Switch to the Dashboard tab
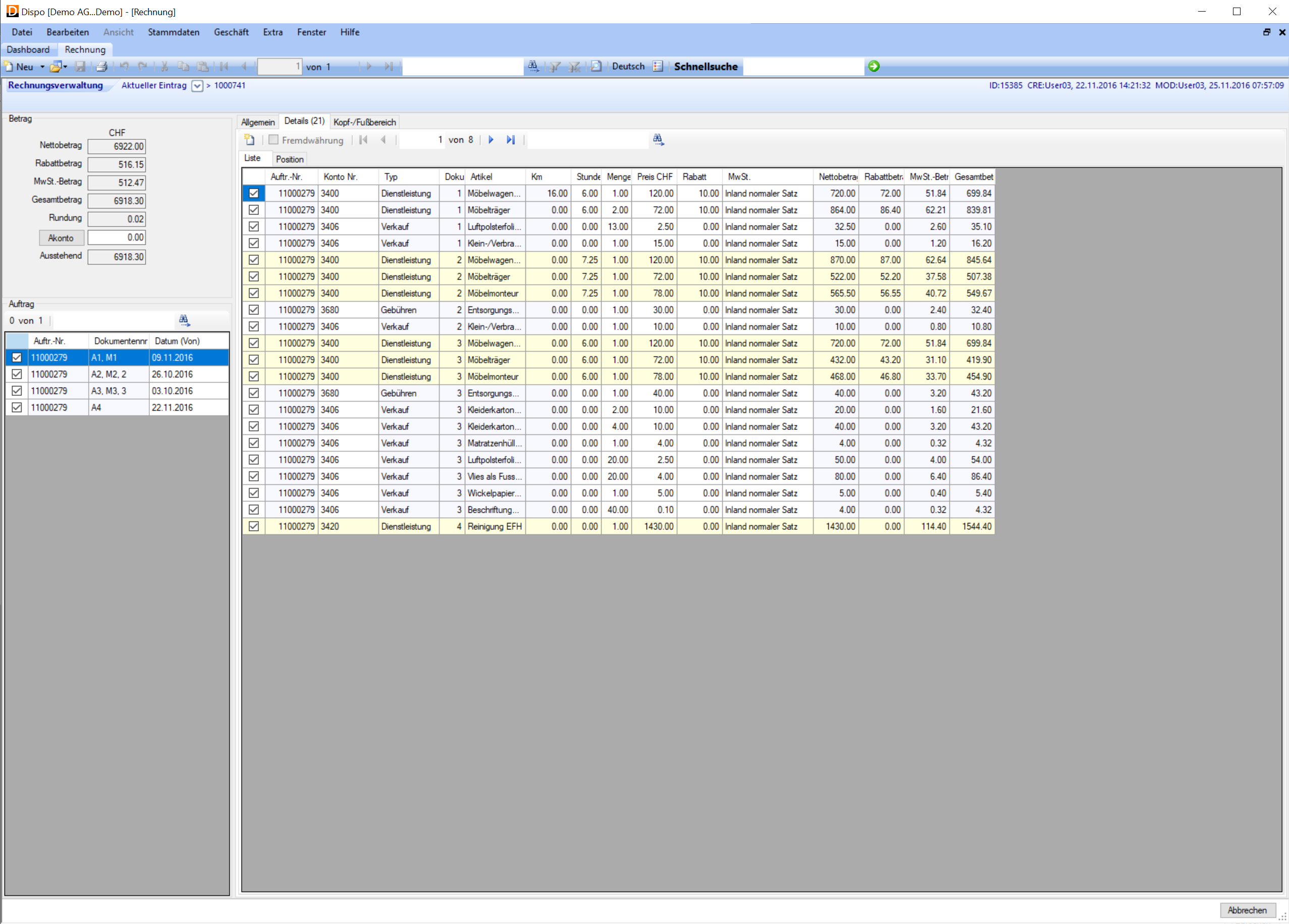 tap(28, 50)
